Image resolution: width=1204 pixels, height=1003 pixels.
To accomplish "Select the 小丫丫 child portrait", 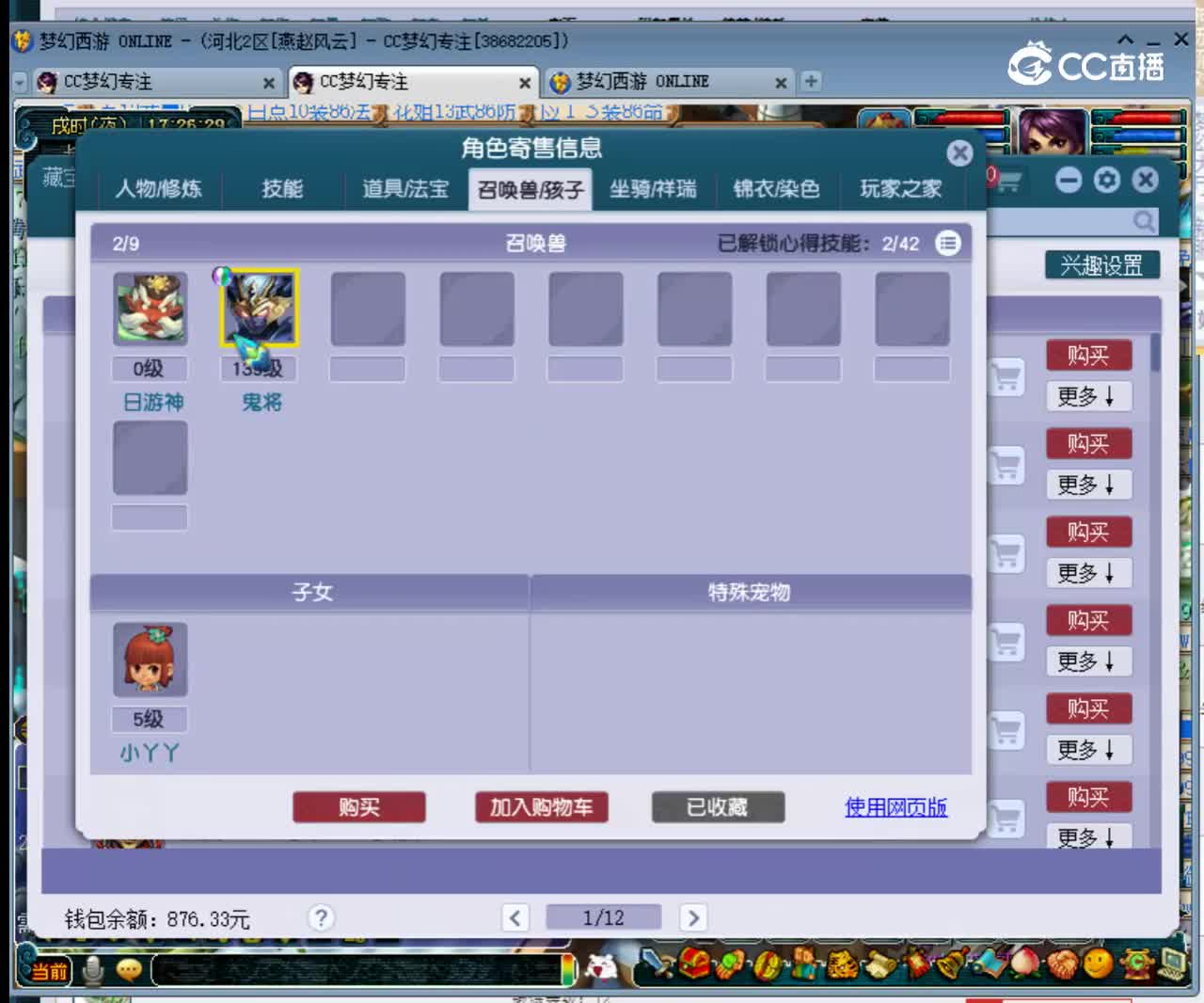I will click(150, 659).
